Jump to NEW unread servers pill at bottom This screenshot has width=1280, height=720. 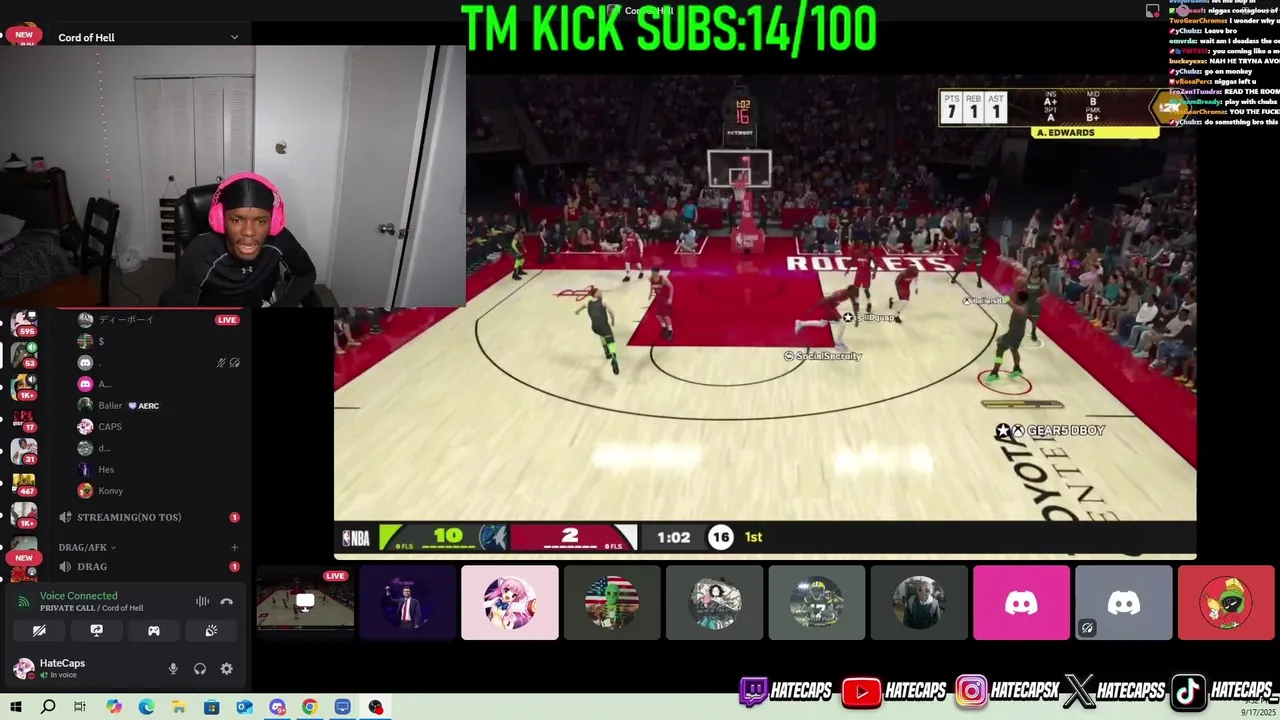(24, 558)
